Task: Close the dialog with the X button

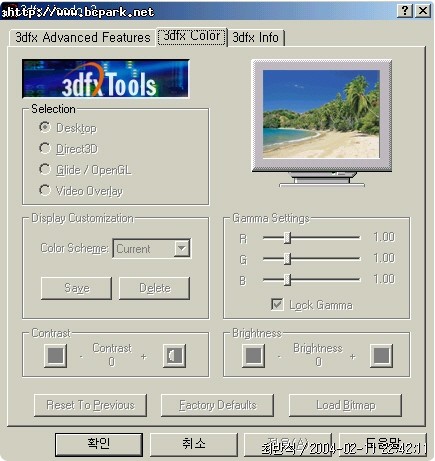Action: coord(423,11)
